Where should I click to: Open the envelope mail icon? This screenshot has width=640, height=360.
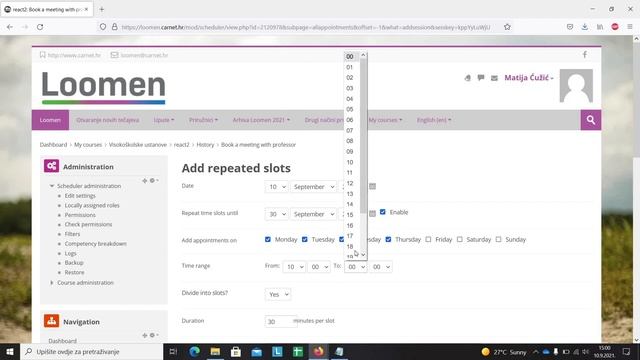click(494, 78)
